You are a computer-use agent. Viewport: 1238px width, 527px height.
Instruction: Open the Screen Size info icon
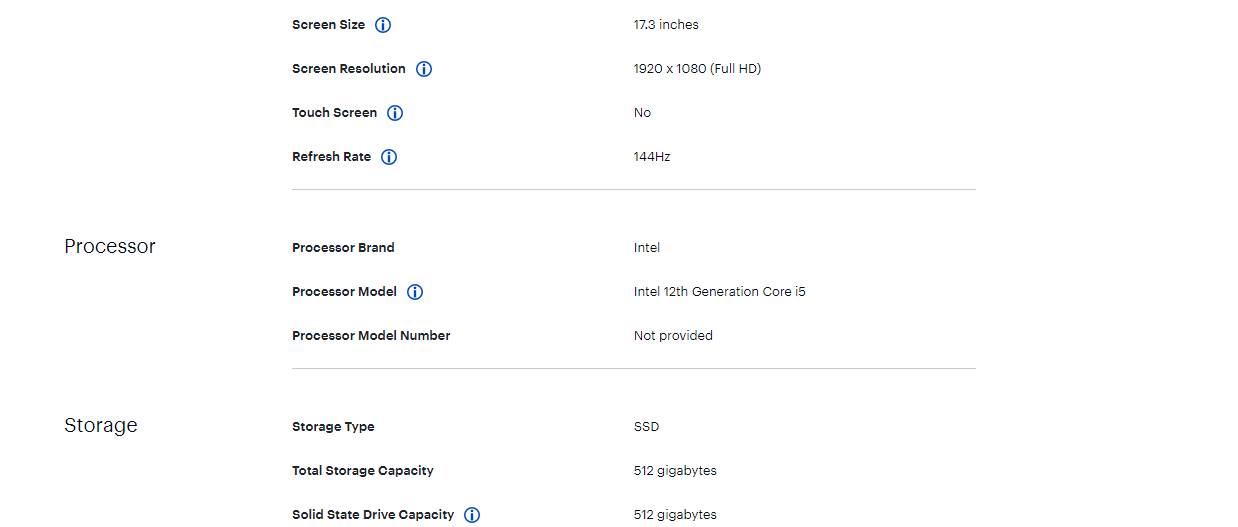point(383,25)
